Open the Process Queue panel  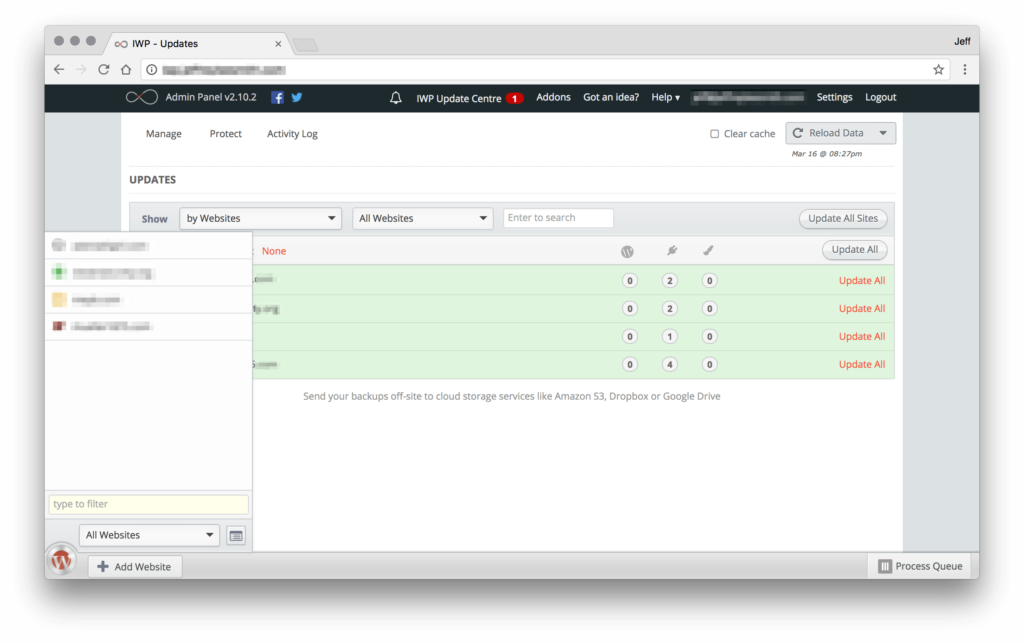pyautogui.click(x=920, y=567)
